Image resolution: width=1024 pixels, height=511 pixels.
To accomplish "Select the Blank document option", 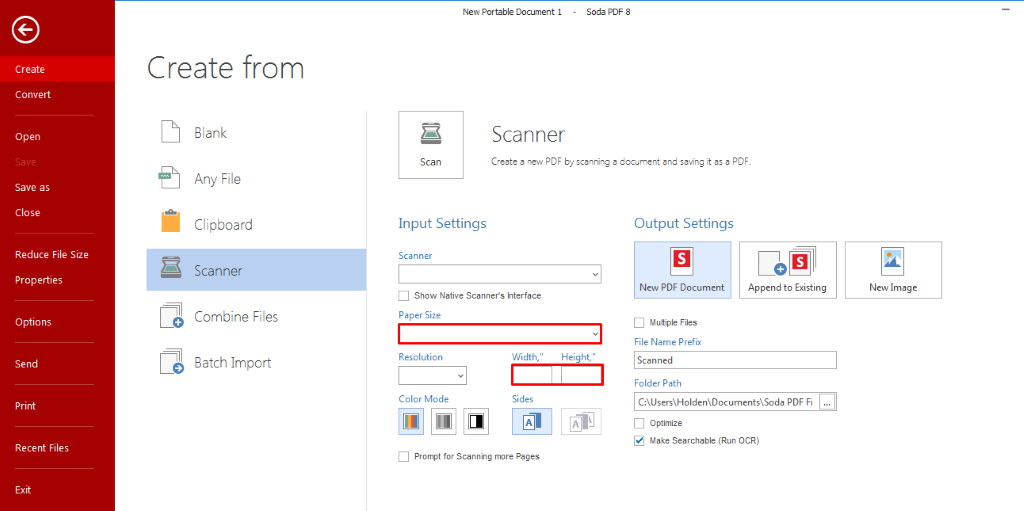I will click(x=256, y=133).
